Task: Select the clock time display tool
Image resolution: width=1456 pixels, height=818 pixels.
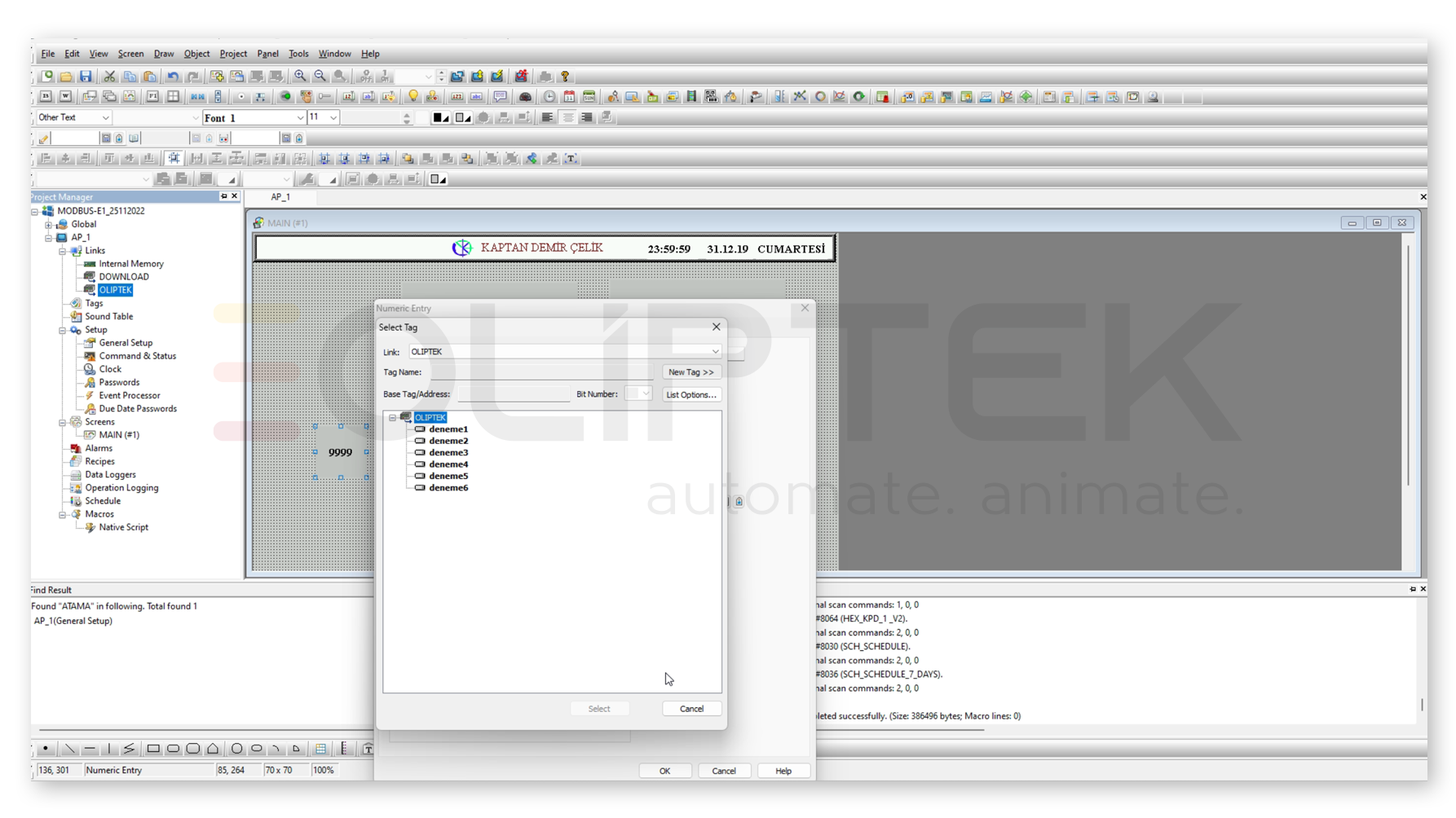Action: (549, 97)
